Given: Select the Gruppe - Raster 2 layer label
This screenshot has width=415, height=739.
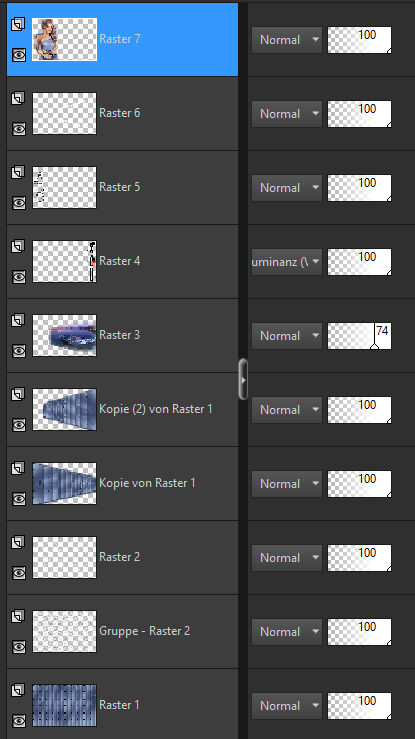Looking at the screenshot, I should (145, 631).
